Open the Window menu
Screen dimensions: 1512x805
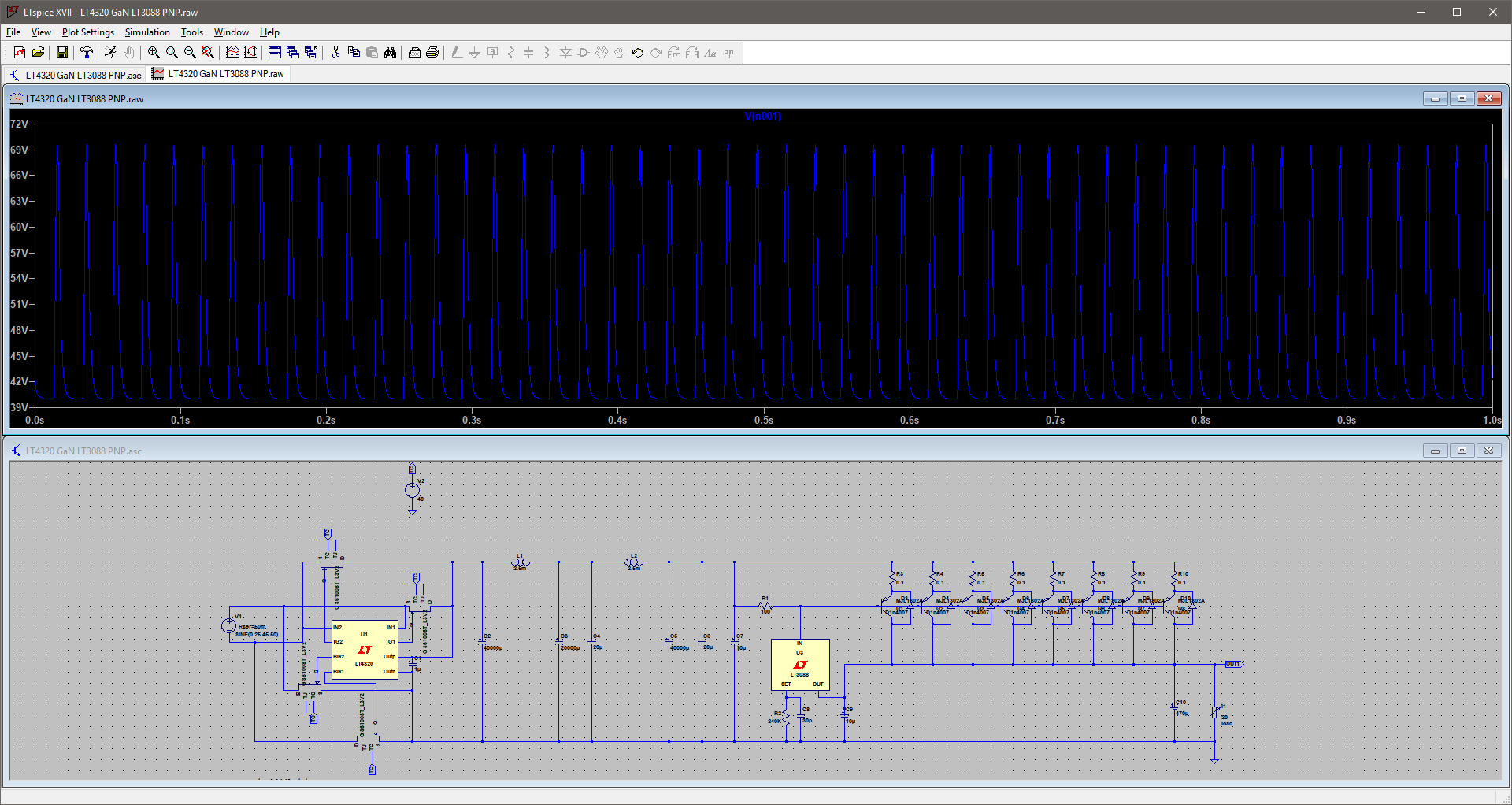click(232, 32)
